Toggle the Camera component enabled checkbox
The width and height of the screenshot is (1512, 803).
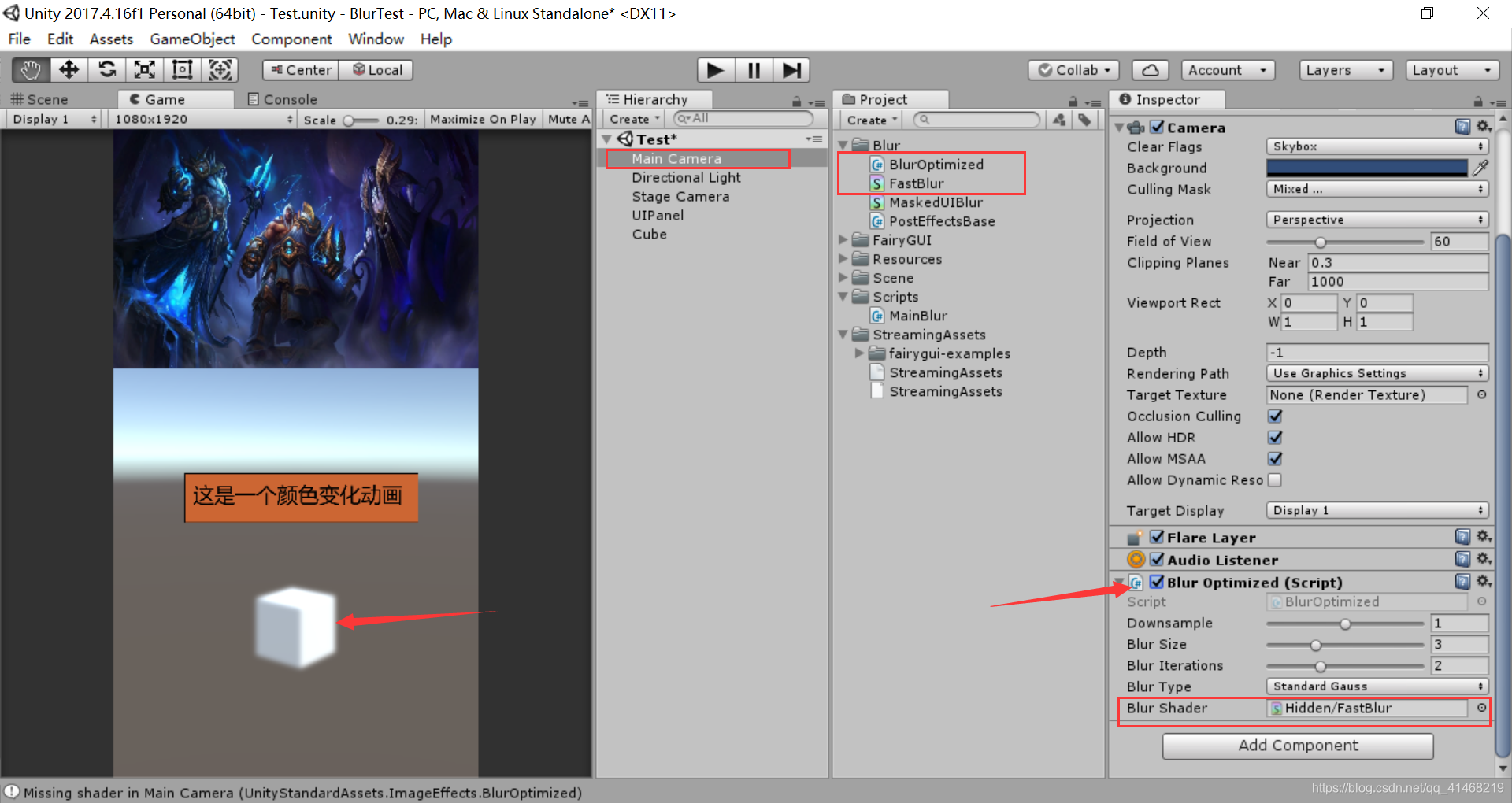click(1157, 127)
